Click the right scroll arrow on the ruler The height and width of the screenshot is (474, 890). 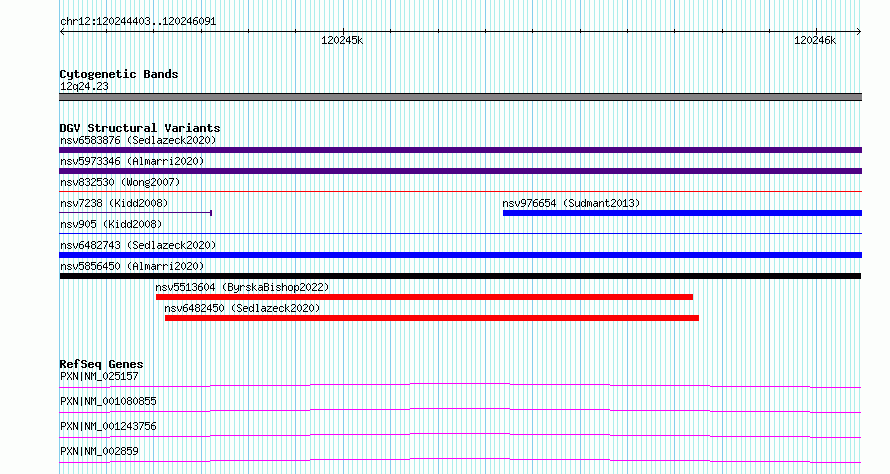click(859, 32)
